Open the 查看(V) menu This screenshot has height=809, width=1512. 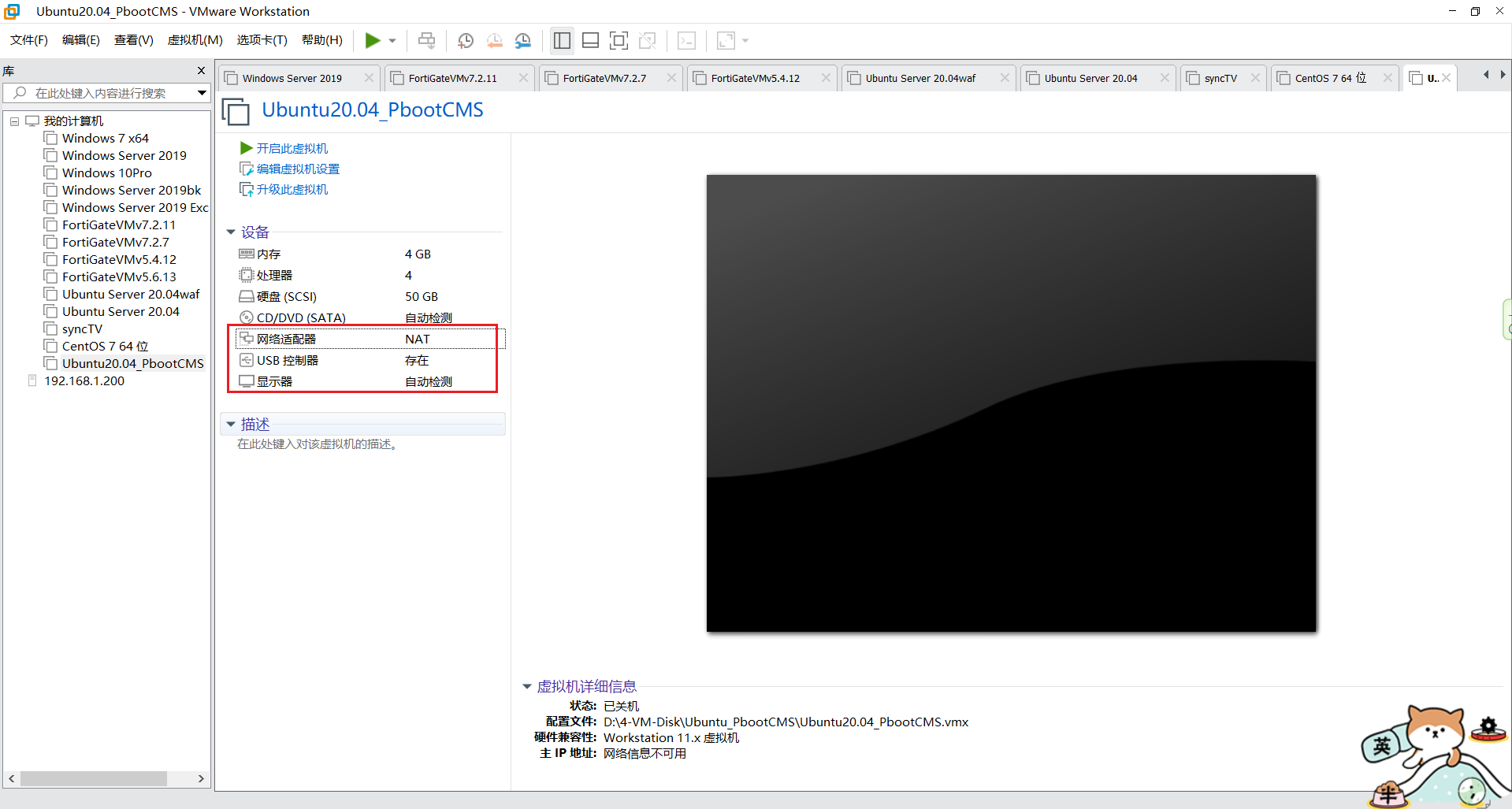[x=134, y=40]
